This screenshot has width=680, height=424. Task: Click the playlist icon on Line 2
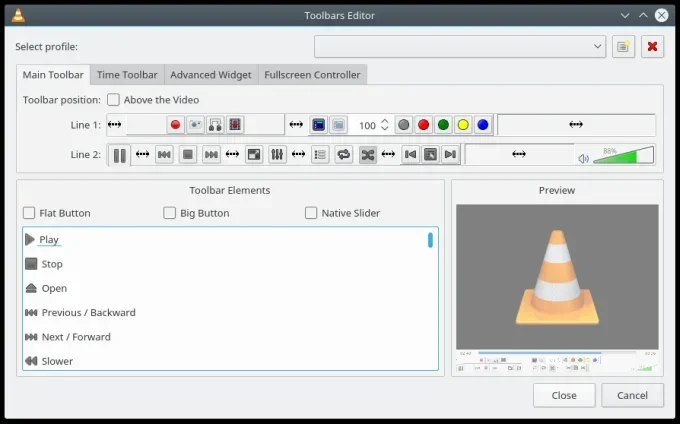[x=320, y=154]
